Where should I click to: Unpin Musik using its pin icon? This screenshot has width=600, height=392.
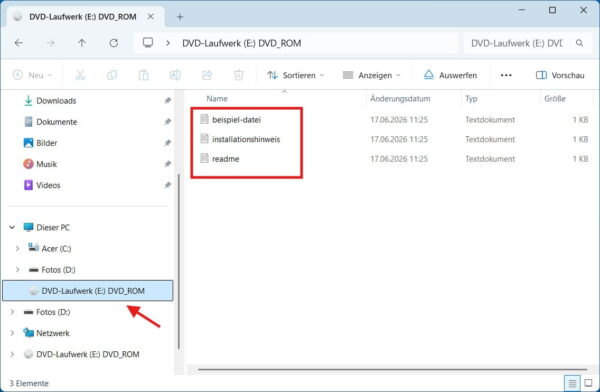coord(167,163)
